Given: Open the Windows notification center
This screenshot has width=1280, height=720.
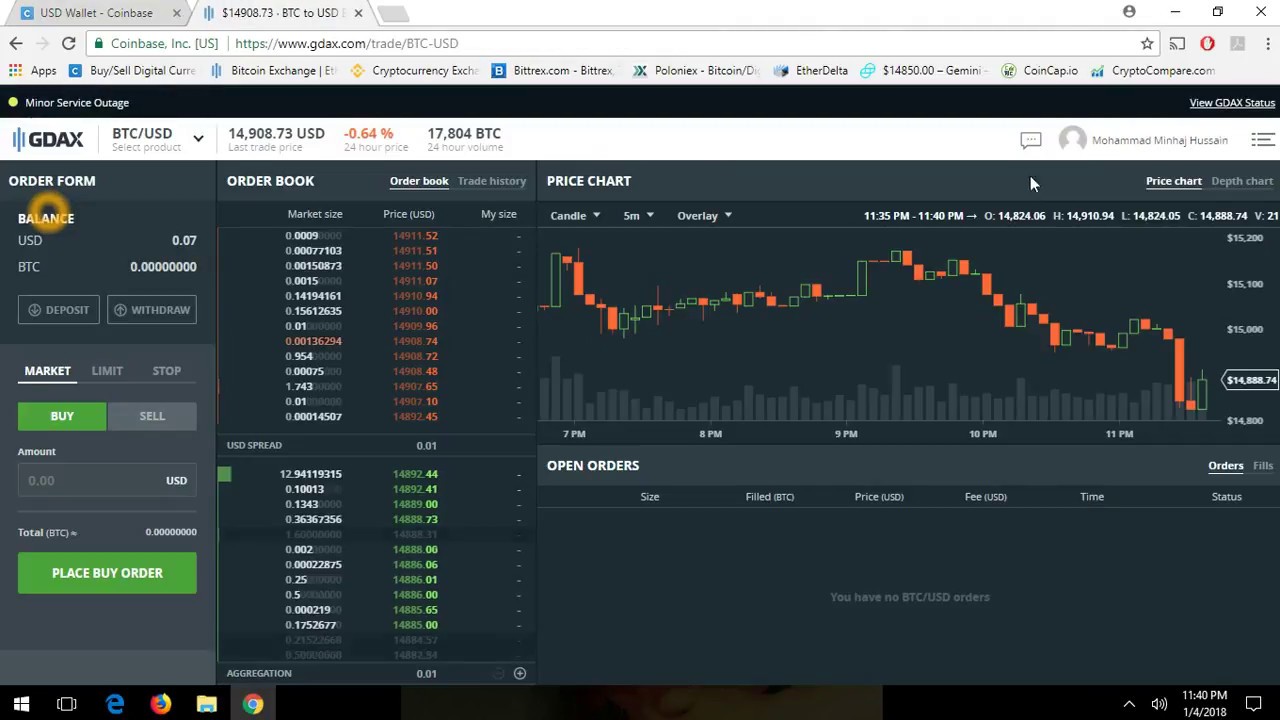Looking at the screenshot, I should click(1253, 704).
